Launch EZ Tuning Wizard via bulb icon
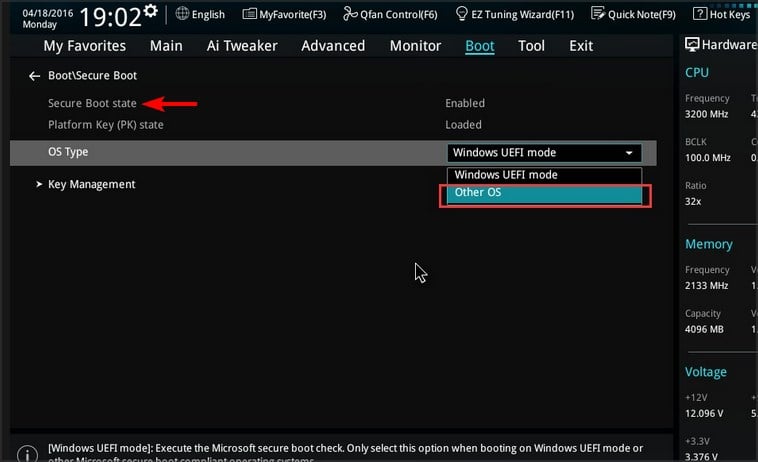Viewport: 758px width, 462px height. pyautogui.click(x=462, y=14)
